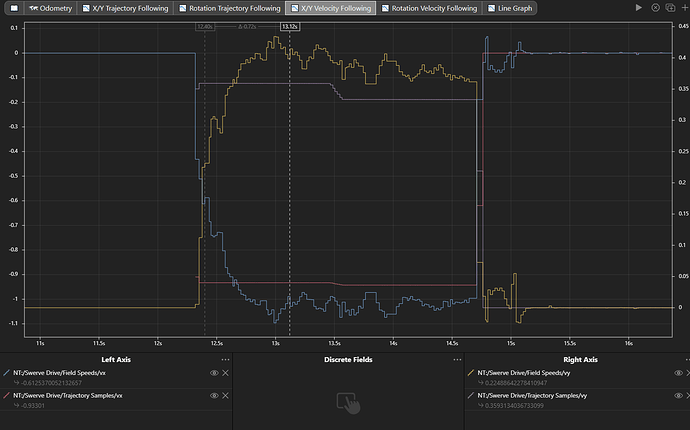Image resolution: width=690 pixels, height=430 pixels.
Task: Open Discrete Fields options menu
Action: point(457,360)
